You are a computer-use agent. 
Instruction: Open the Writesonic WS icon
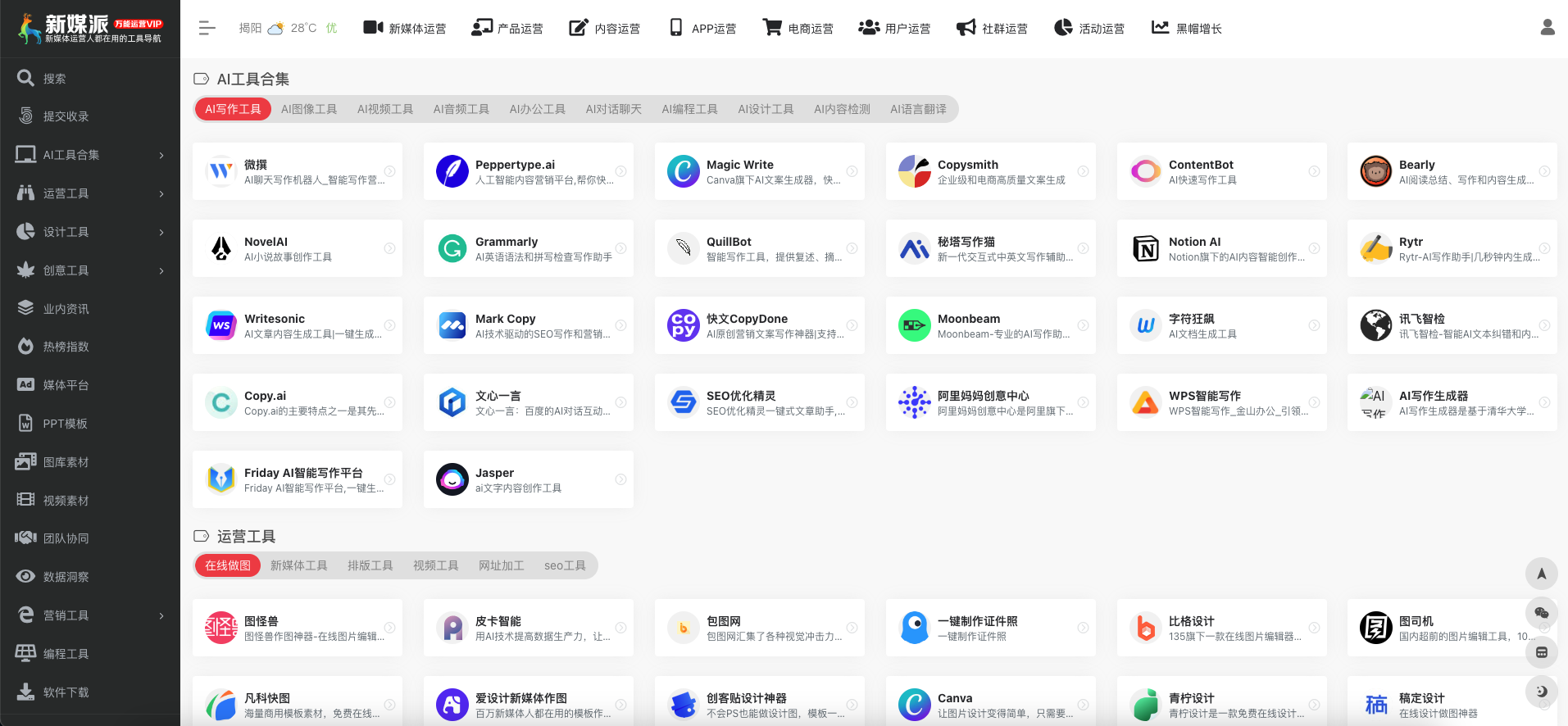click(x=220, y=325)
